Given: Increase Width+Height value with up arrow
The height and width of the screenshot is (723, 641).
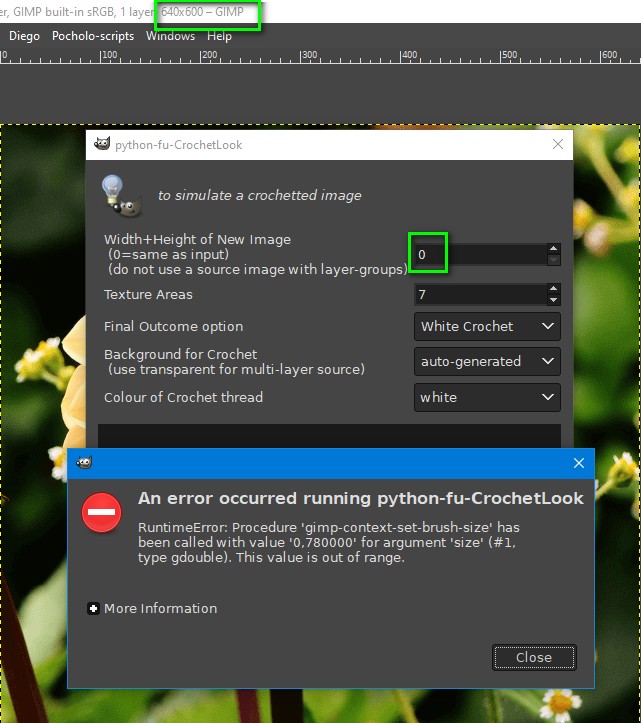Looking at the screenshot, I should point(553,249).
